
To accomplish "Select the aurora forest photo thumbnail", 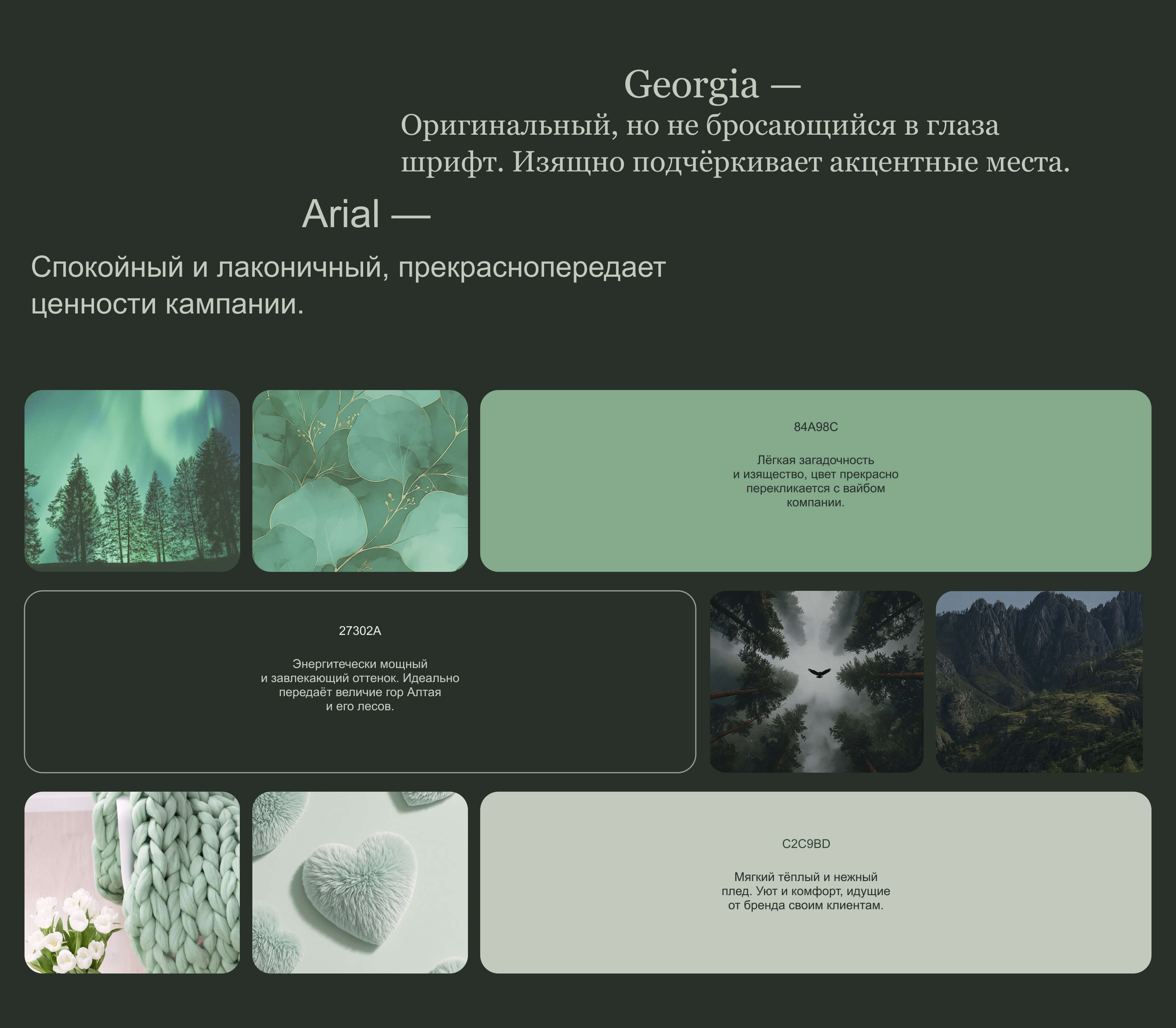I will pos(132,481).
